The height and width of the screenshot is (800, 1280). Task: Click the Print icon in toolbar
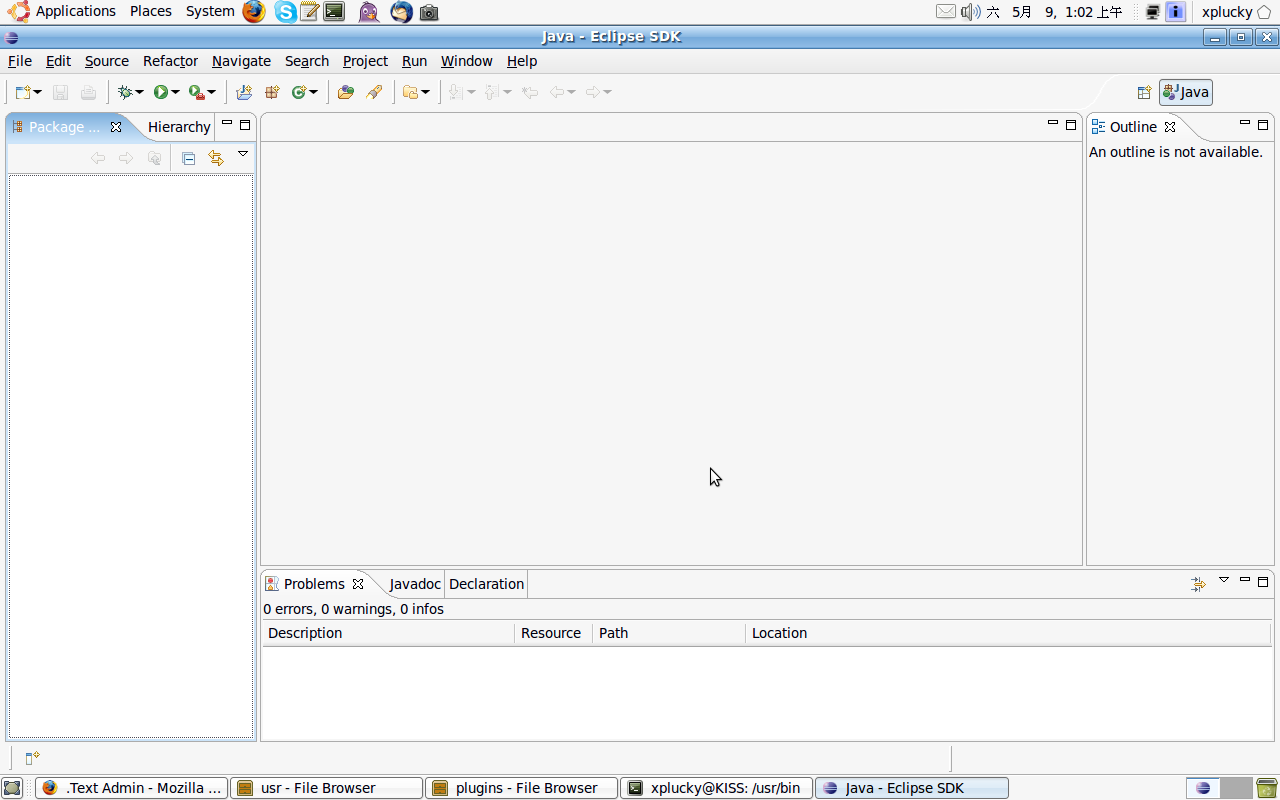pyautogui.click(x=88, y=92)
